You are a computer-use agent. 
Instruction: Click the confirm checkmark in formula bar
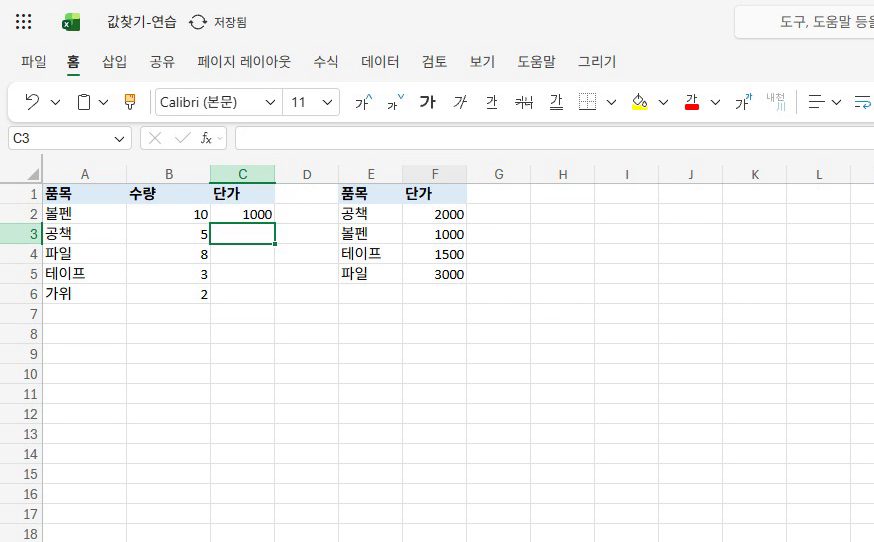pos(182,138)
